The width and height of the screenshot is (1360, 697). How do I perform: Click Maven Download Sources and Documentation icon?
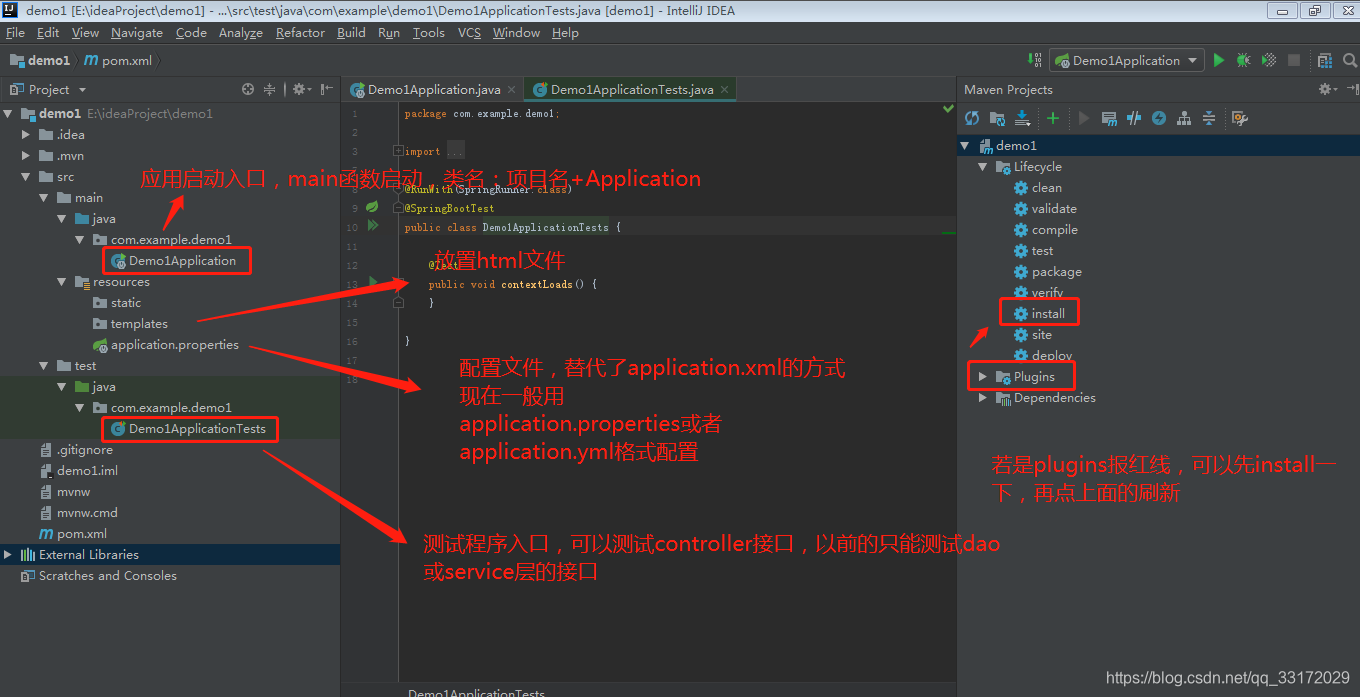click(1022, 118)
